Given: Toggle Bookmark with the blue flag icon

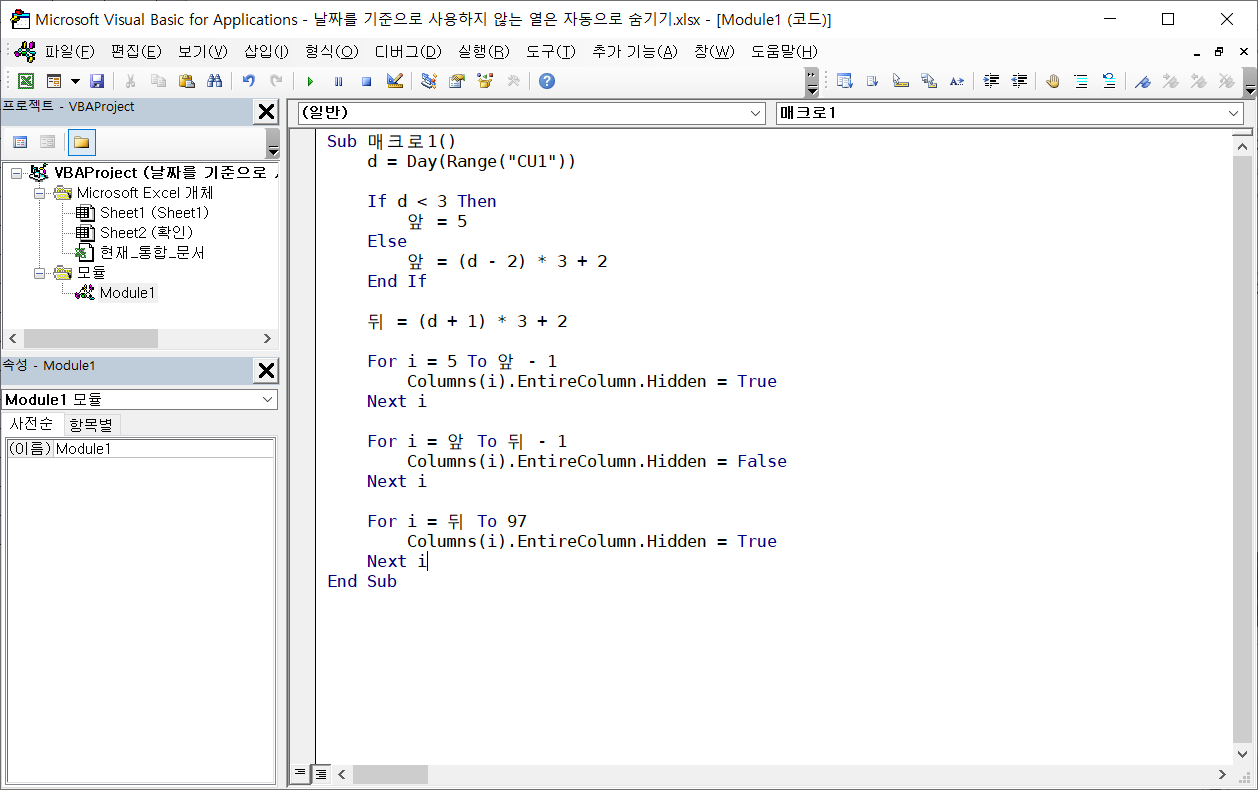Looking at the screenshot, I should [1143, 81].
